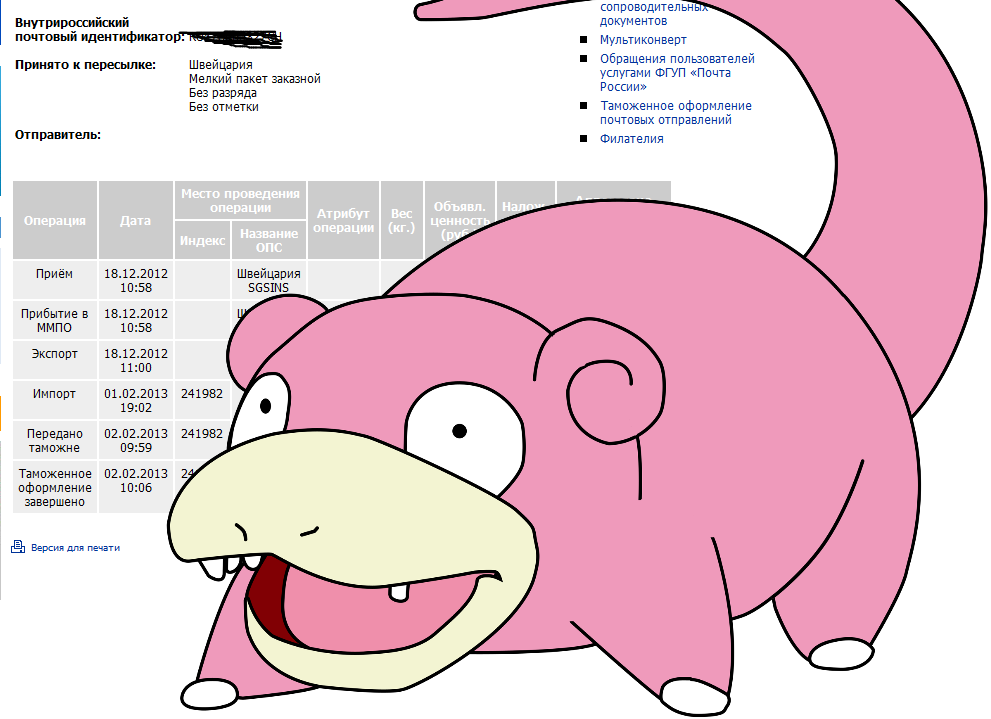Go to the Филателия link

(631, 139)
